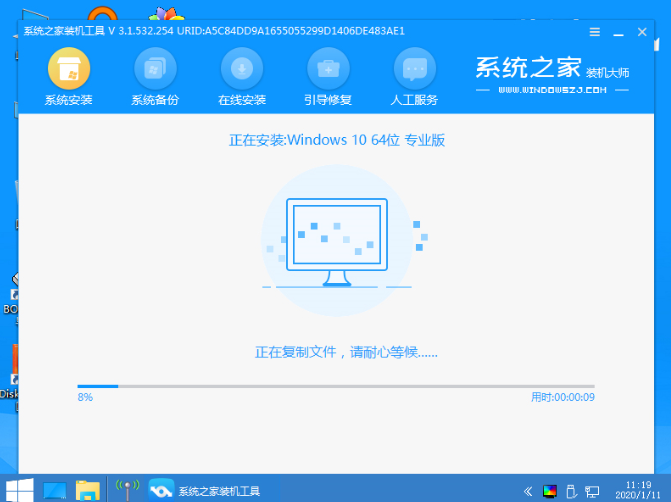Expand hidden system tray icons
671x502 pixels.
528,490
